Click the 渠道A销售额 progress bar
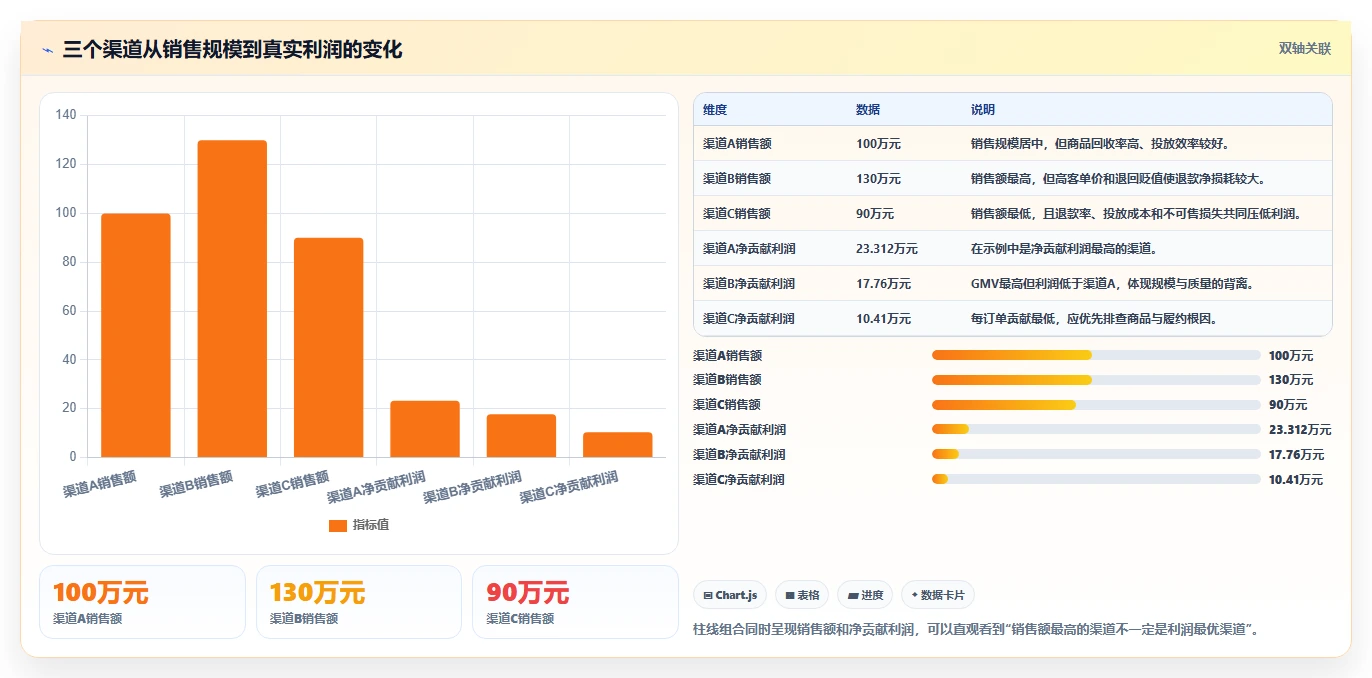The image size is (1372, 678). click(x=1096, y=355)
